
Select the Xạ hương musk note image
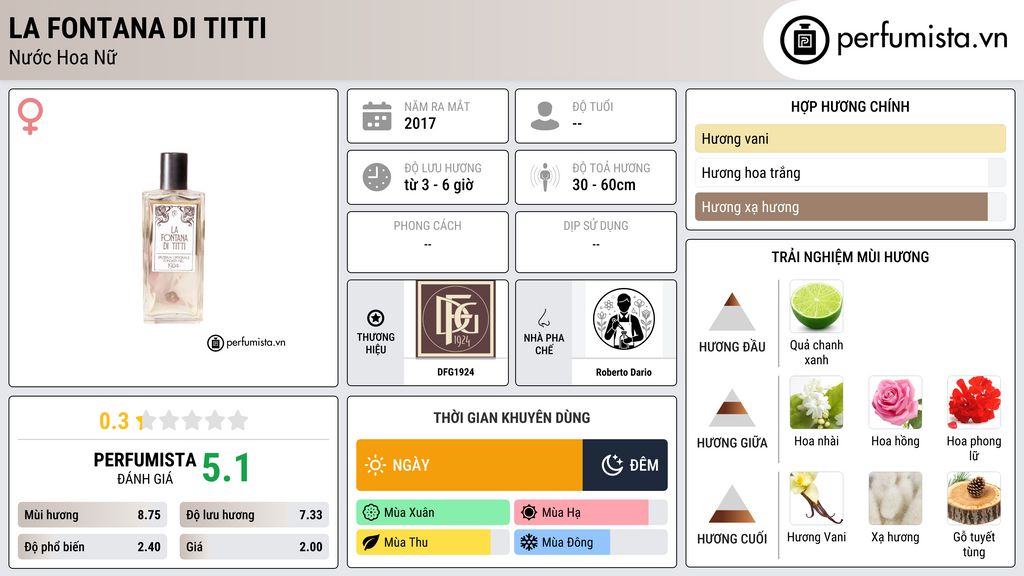pos(895,498)
